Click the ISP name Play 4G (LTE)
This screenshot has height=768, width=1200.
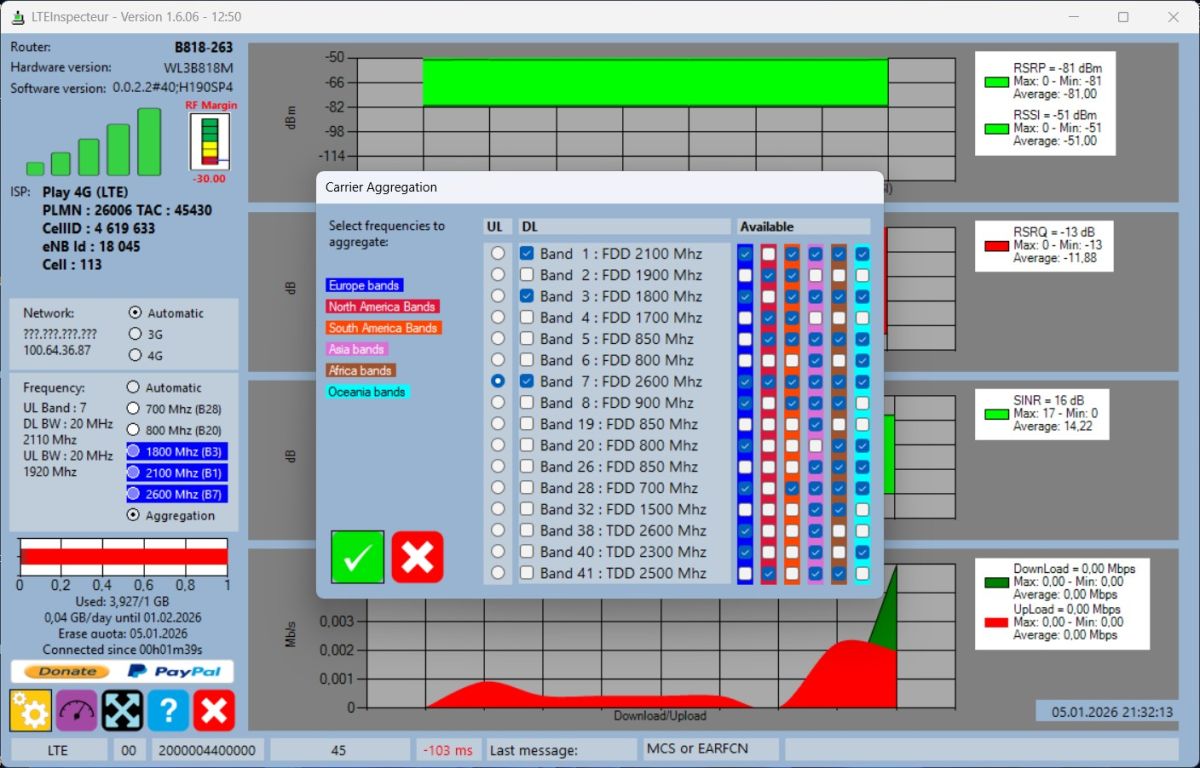point(85,192)
